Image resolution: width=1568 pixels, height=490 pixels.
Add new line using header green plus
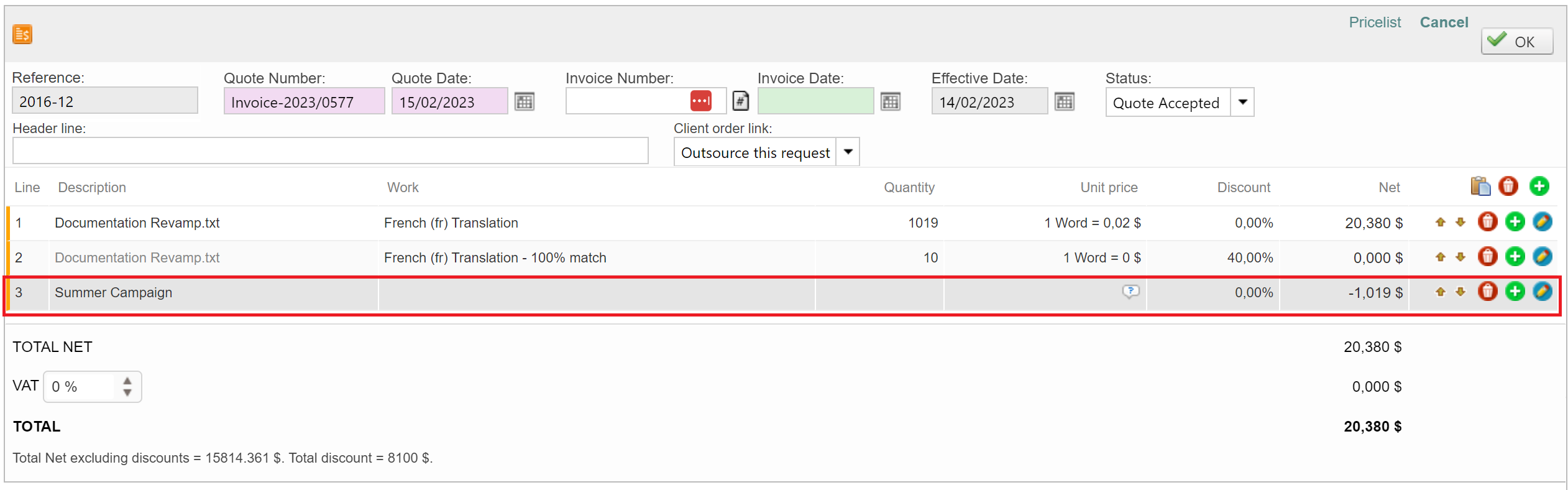click(1539, 186)
